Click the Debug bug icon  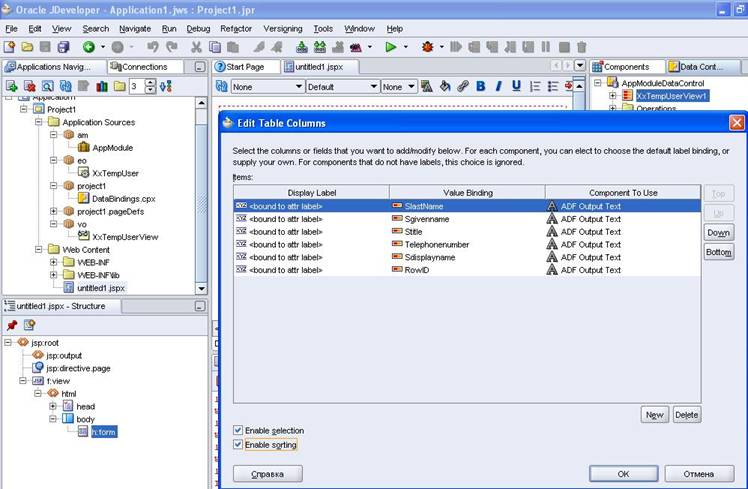[427, 47]
